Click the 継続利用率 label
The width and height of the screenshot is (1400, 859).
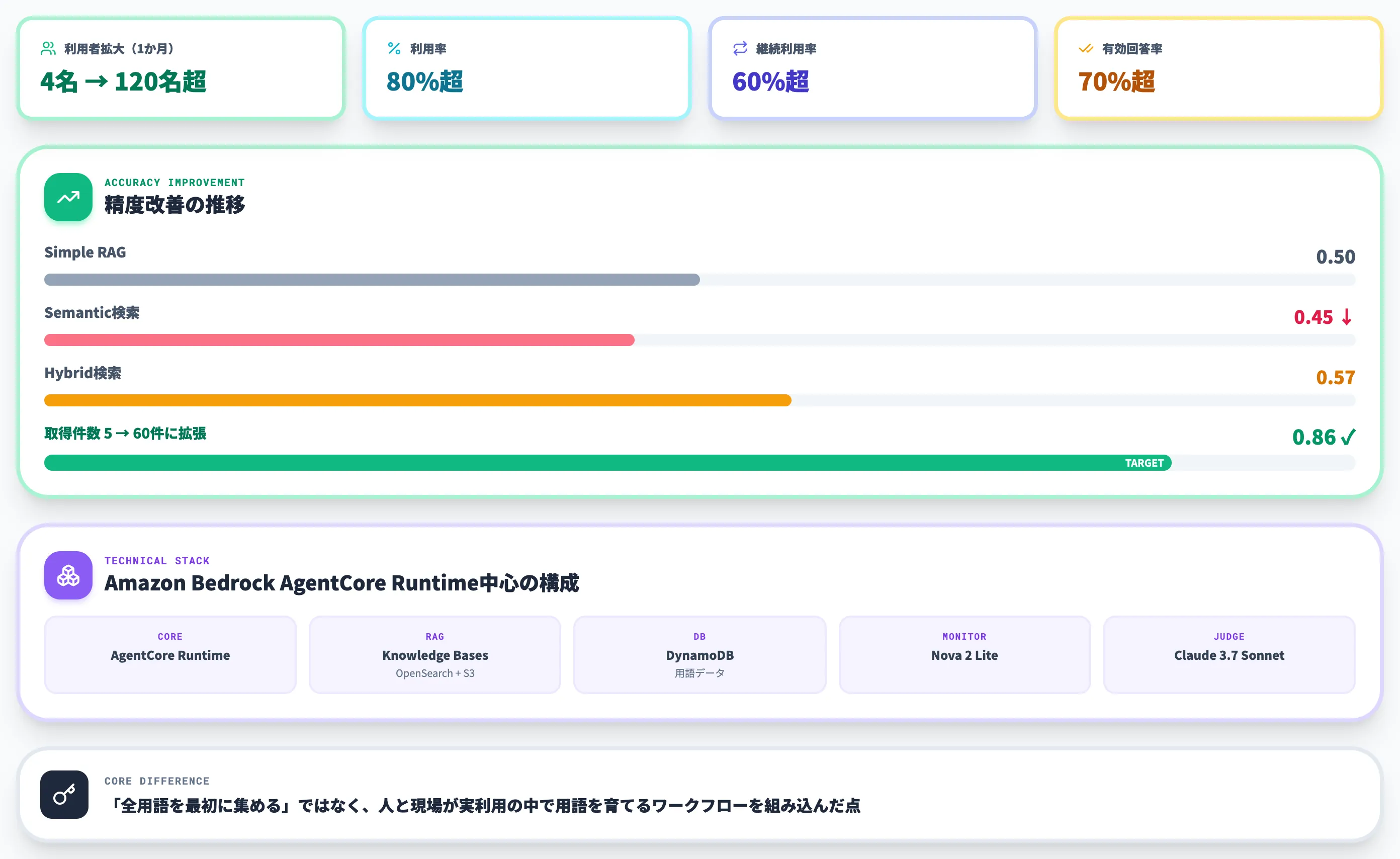coord(786,49)
